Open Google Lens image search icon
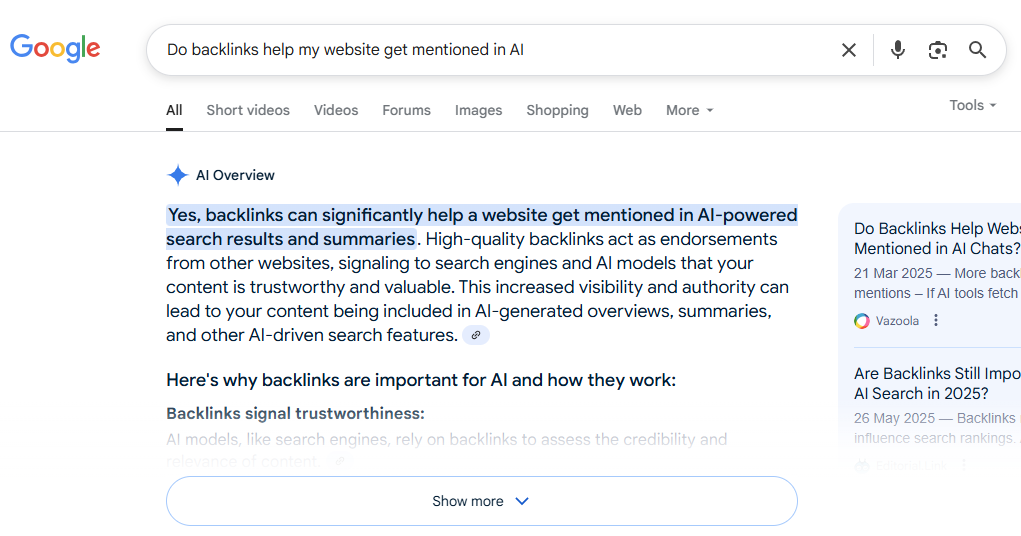Viewport: 1021px width, 536px height. [x=938, y=50]
